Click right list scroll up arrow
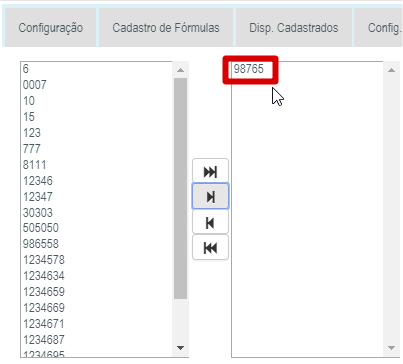The image size is (403, 364). tap(391, 70)
